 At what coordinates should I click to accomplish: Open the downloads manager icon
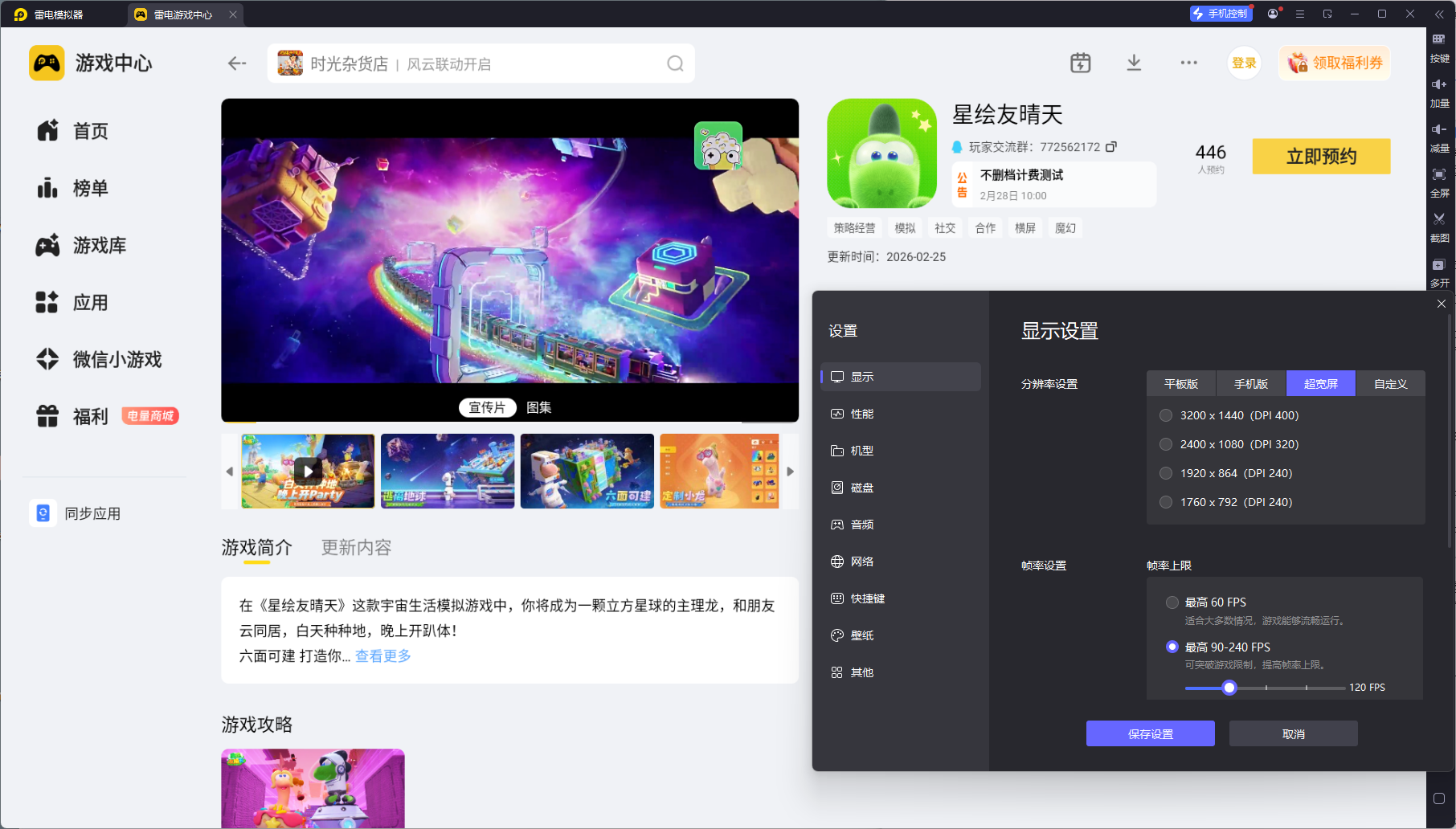coord(1134,63)
